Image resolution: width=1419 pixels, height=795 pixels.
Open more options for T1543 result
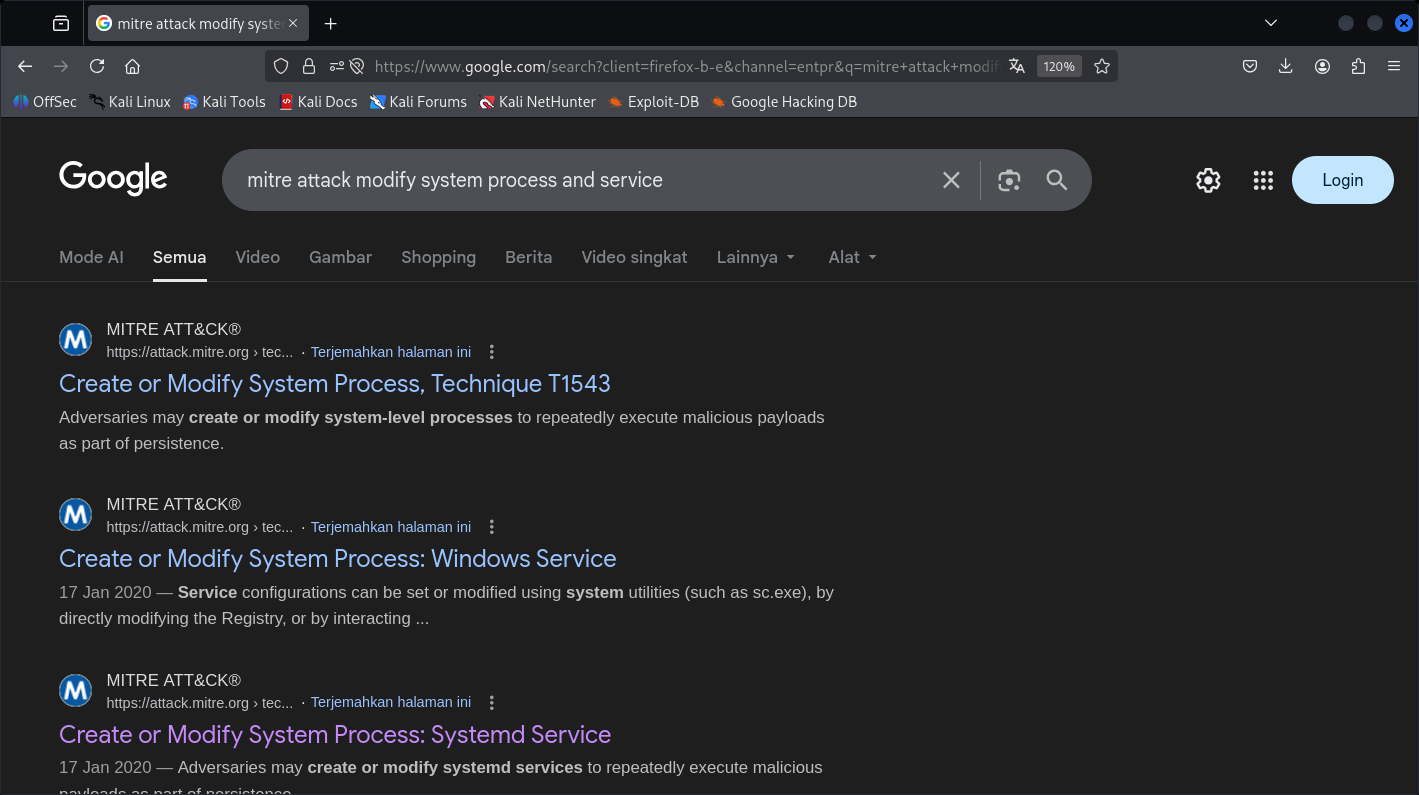coord(491,352)
